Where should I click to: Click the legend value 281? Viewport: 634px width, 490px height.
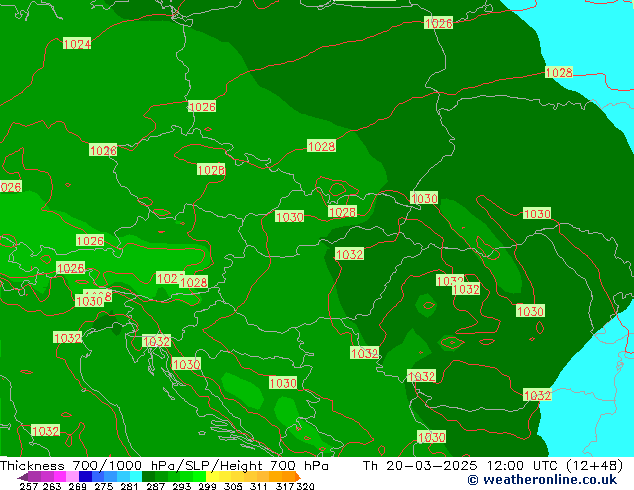pyautogui.click(x=129, y=486)
